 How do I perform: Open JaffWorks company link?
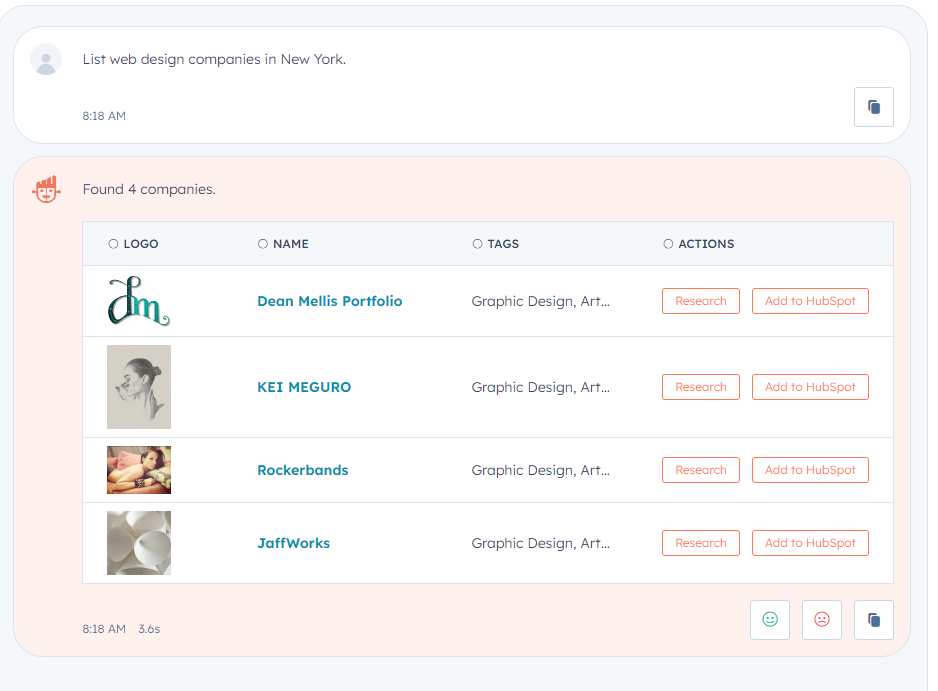(x=294, y=543)
